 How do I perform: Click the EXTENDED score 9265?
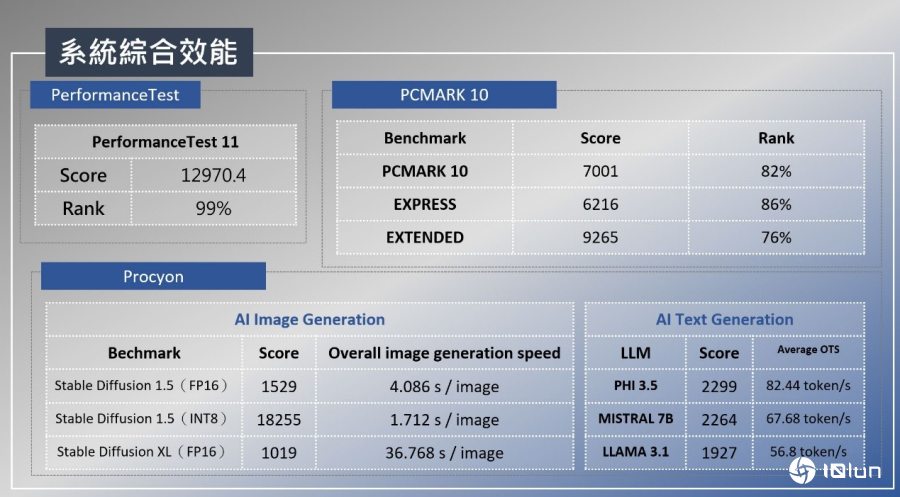pos(600,237)
